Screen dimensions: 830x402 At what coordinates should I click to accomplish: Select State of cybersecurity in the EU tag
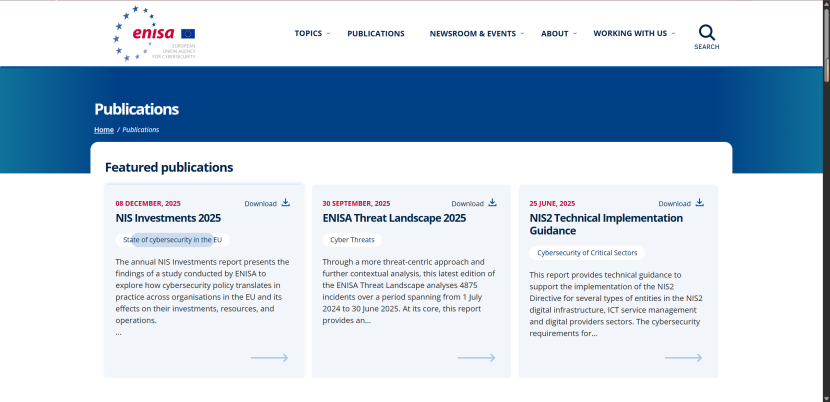(x=173, y=240)
